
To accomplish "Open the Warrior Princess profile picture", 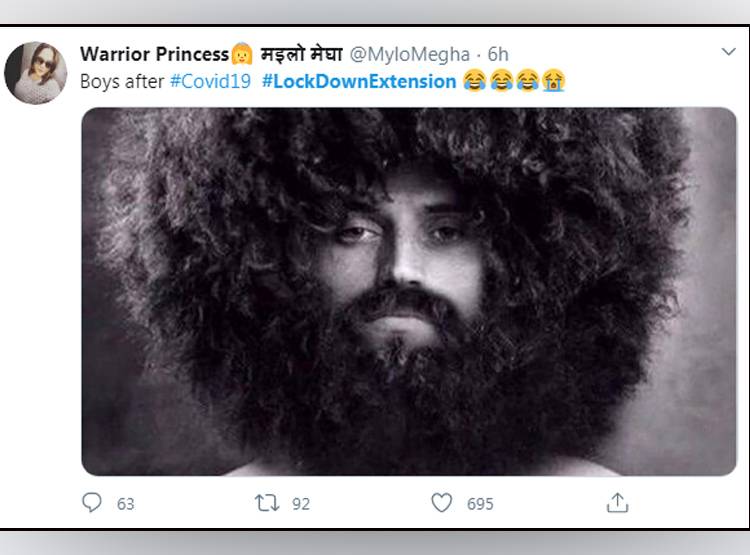I will (x=36, y=73).
